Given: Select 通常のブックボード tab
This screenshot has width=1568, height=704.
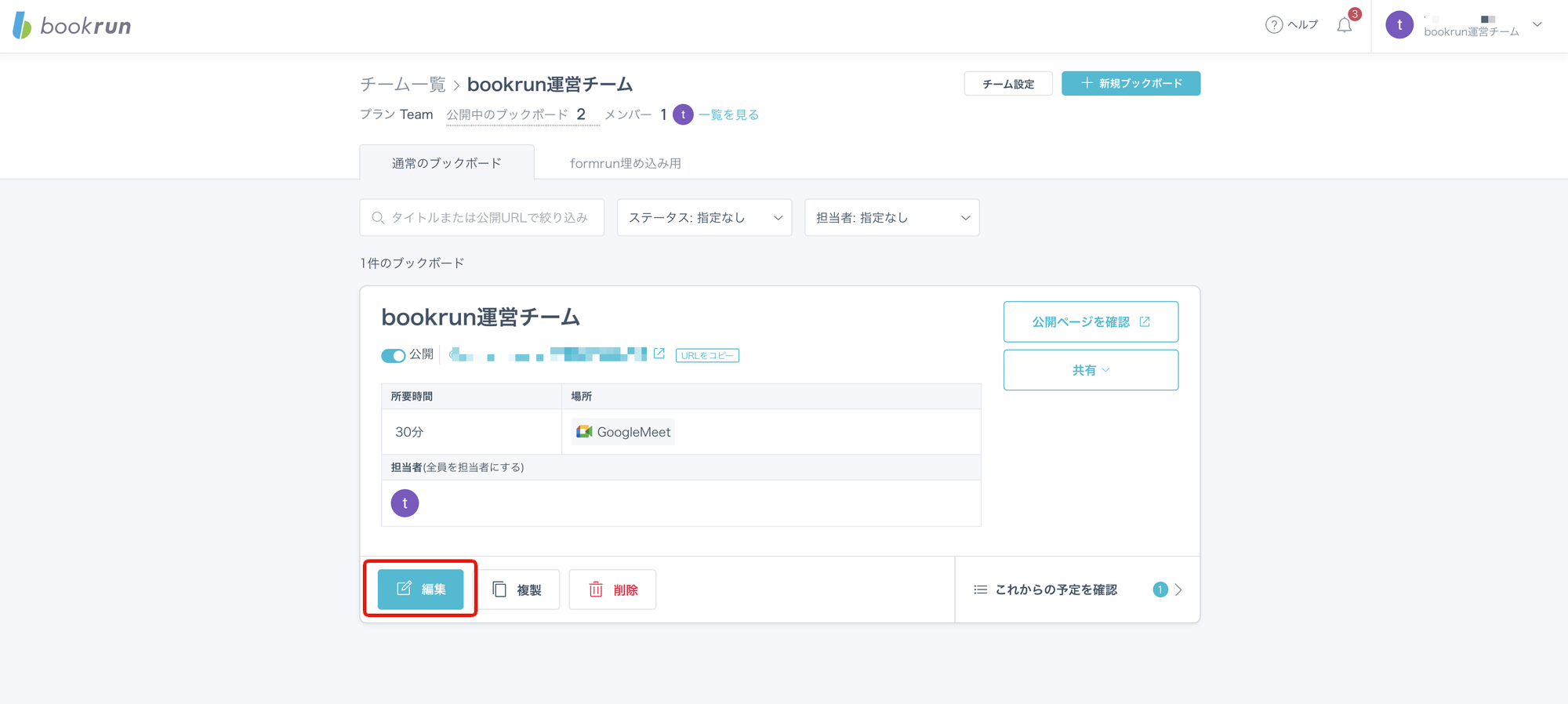Looking at the screenshot, I should click(x=447, y=162).
